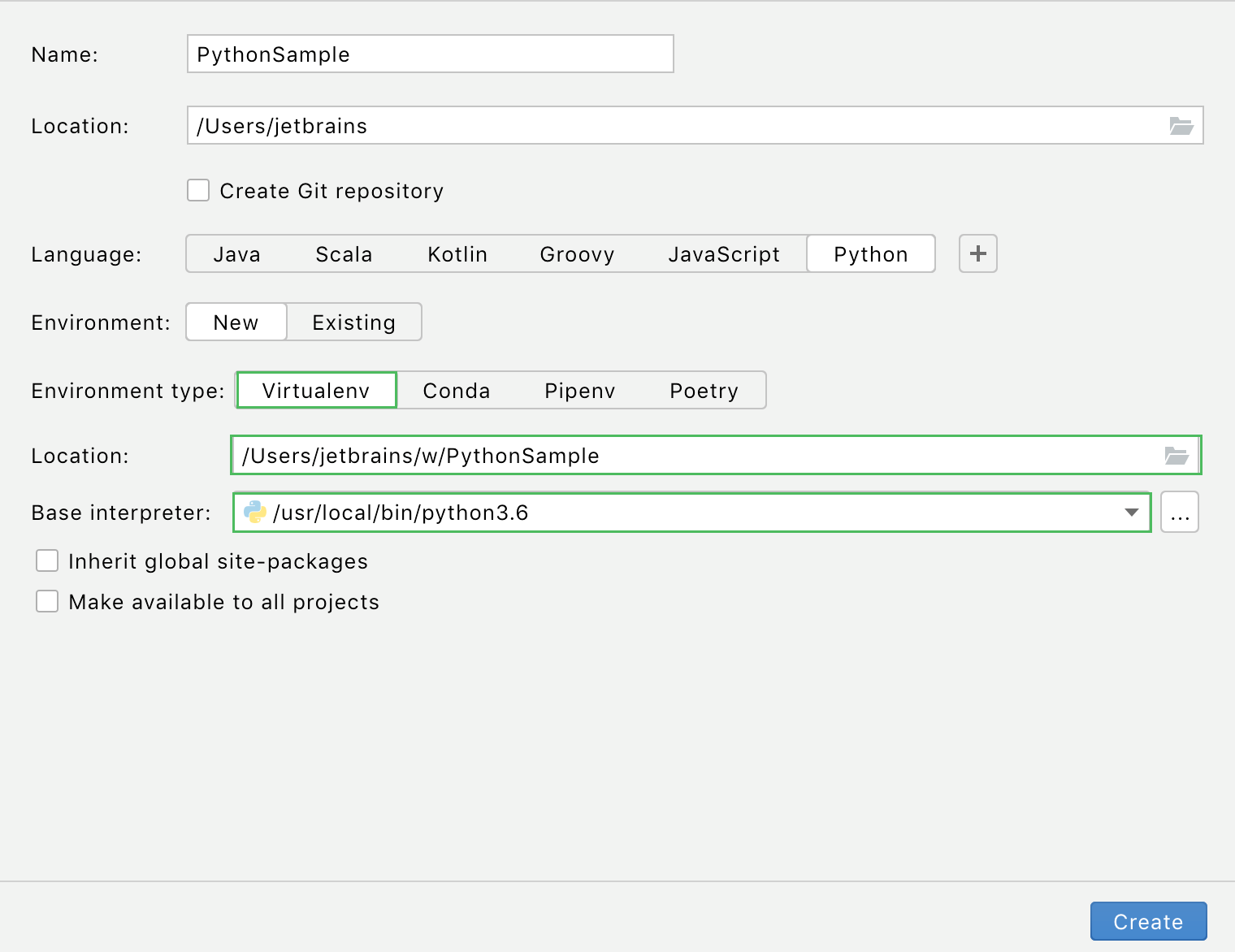Click inside the project Name field

tap(430, 54)
